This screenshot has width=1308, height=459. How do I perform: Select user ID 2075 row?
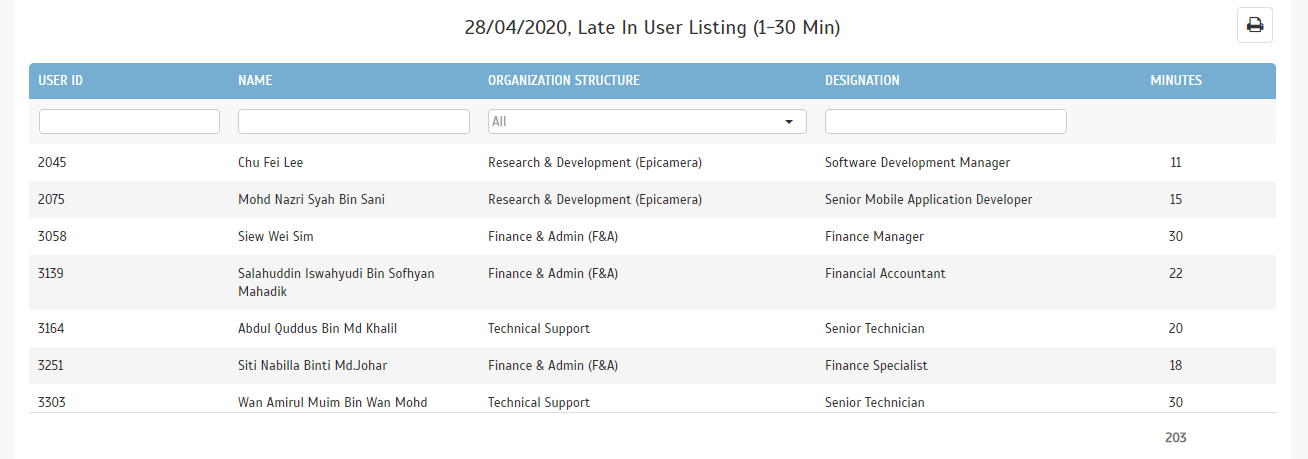click(x=652, y=199)
